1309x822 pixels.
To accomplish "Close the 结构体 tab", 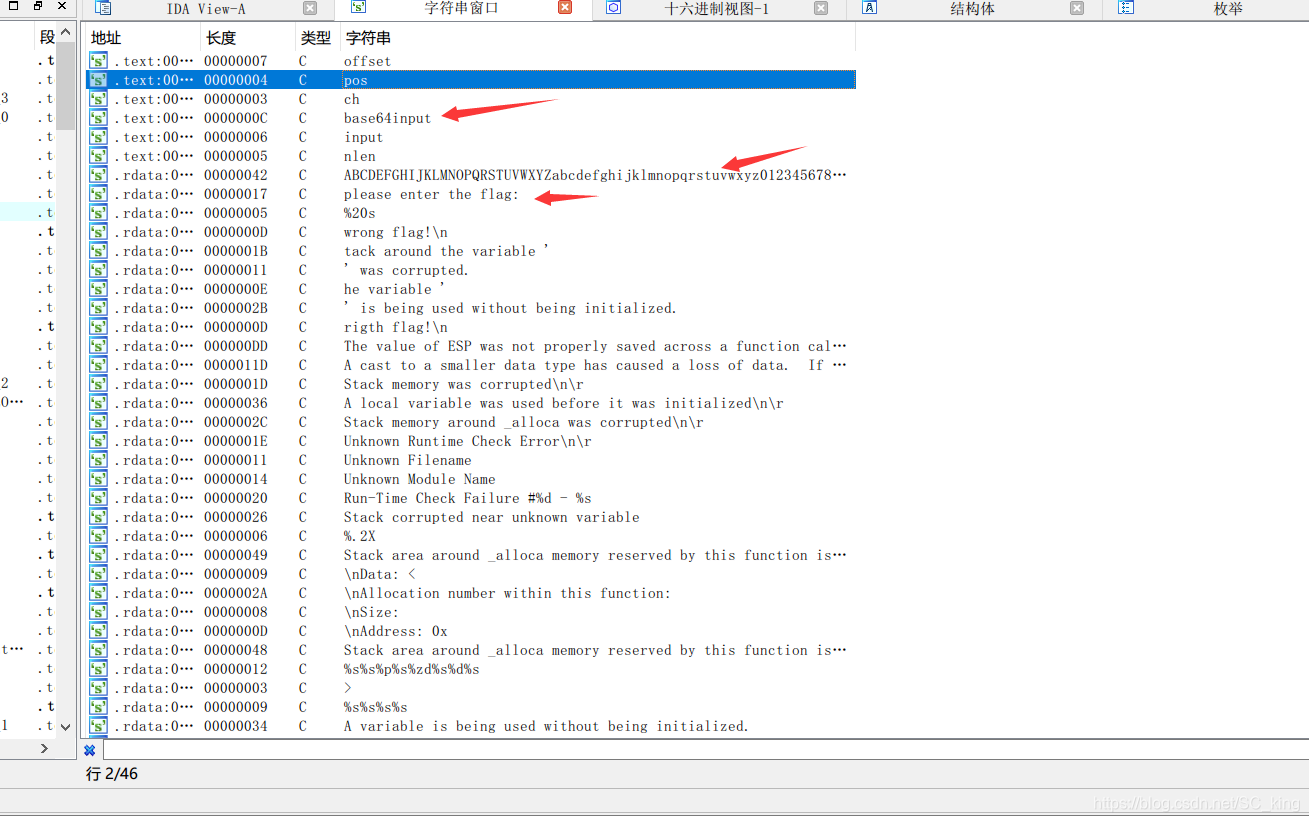I will (1077, 8).
